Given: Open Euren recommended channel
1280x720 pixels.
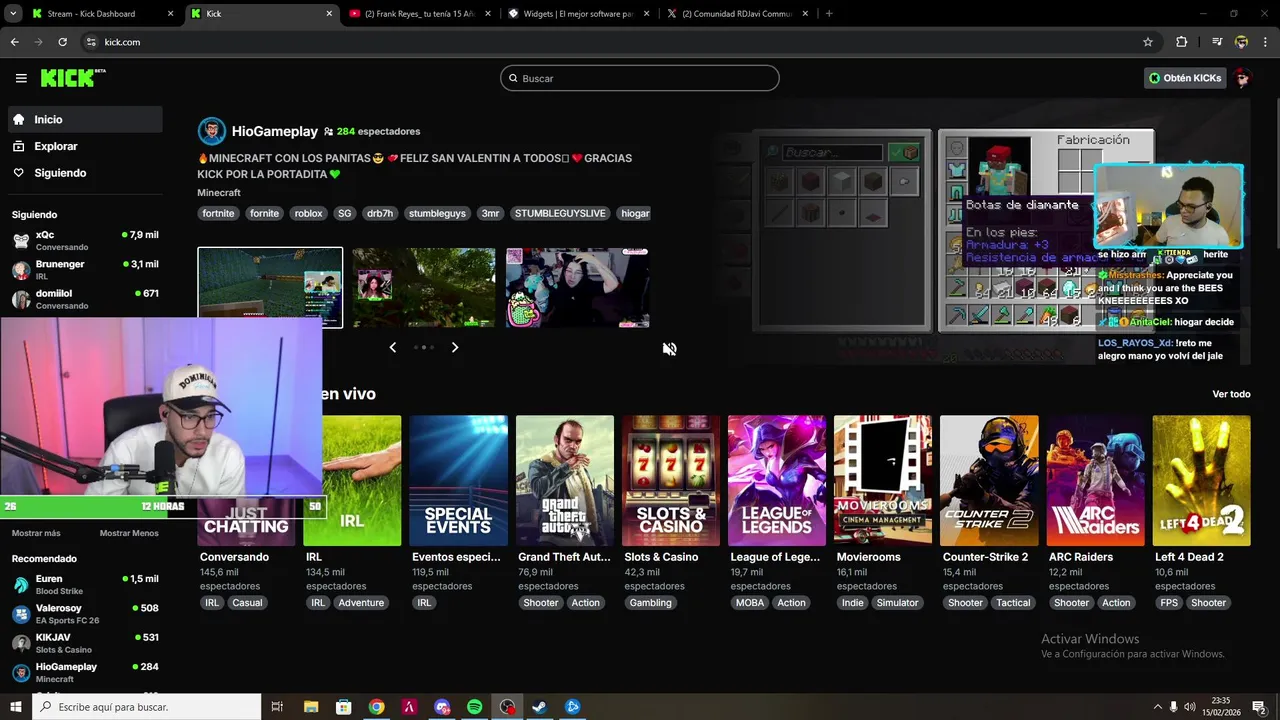Looking at the screenshot, I should click(x=84, y=584).
